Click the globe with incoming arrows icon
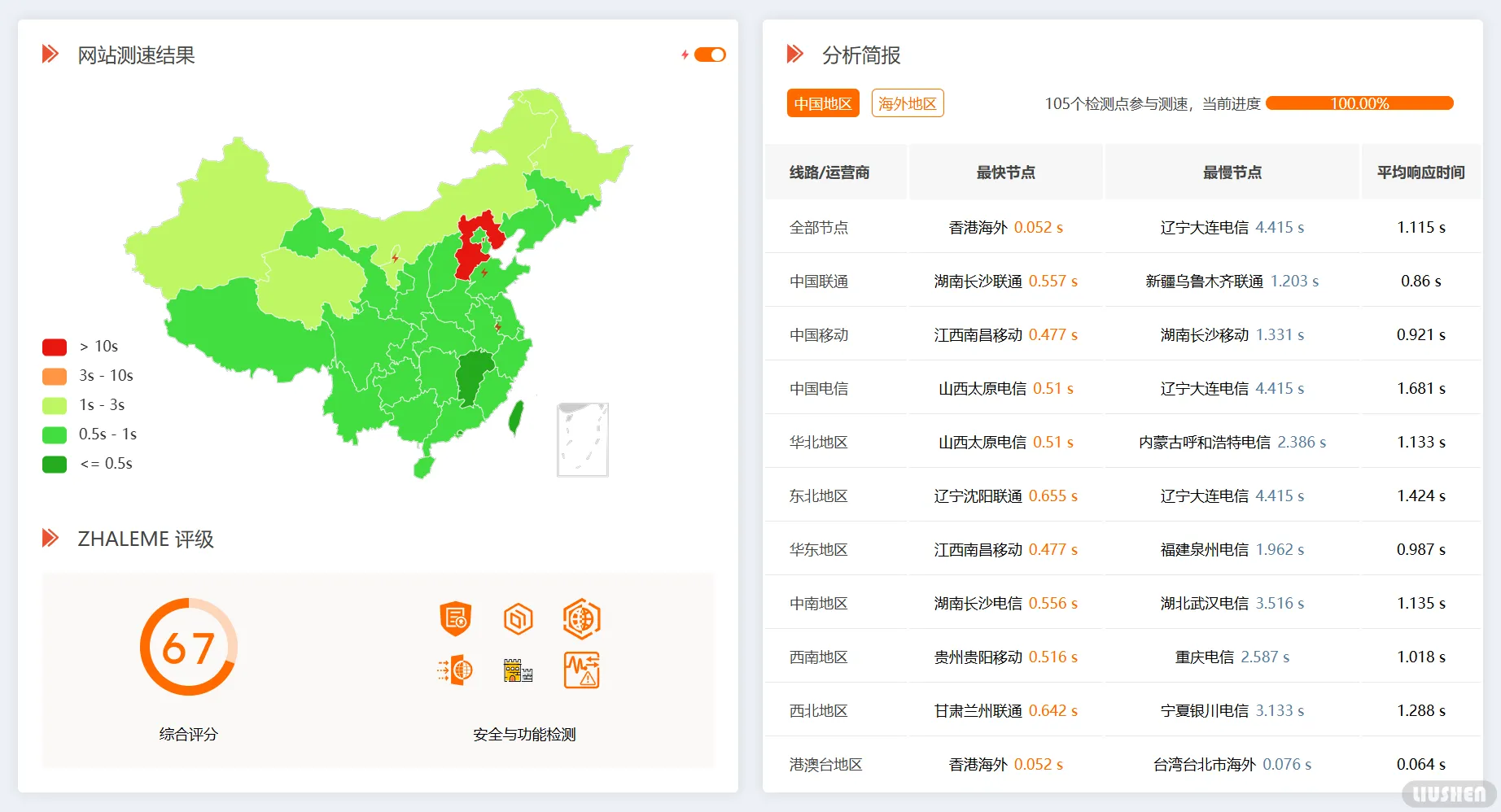1501x812 pixels. click(456, 670)
